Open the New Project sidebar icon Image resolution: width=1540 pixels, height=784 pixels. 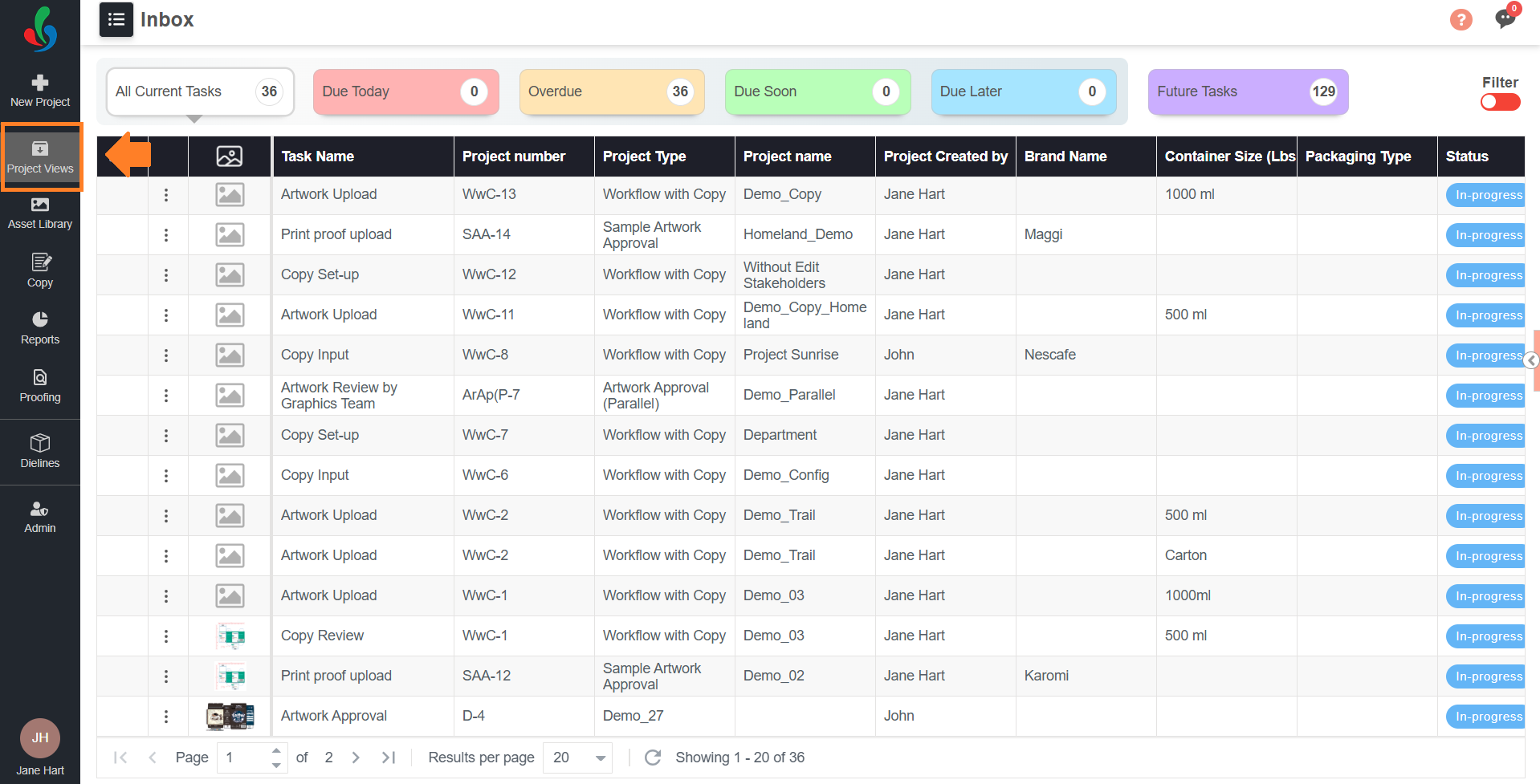point(40,90)
